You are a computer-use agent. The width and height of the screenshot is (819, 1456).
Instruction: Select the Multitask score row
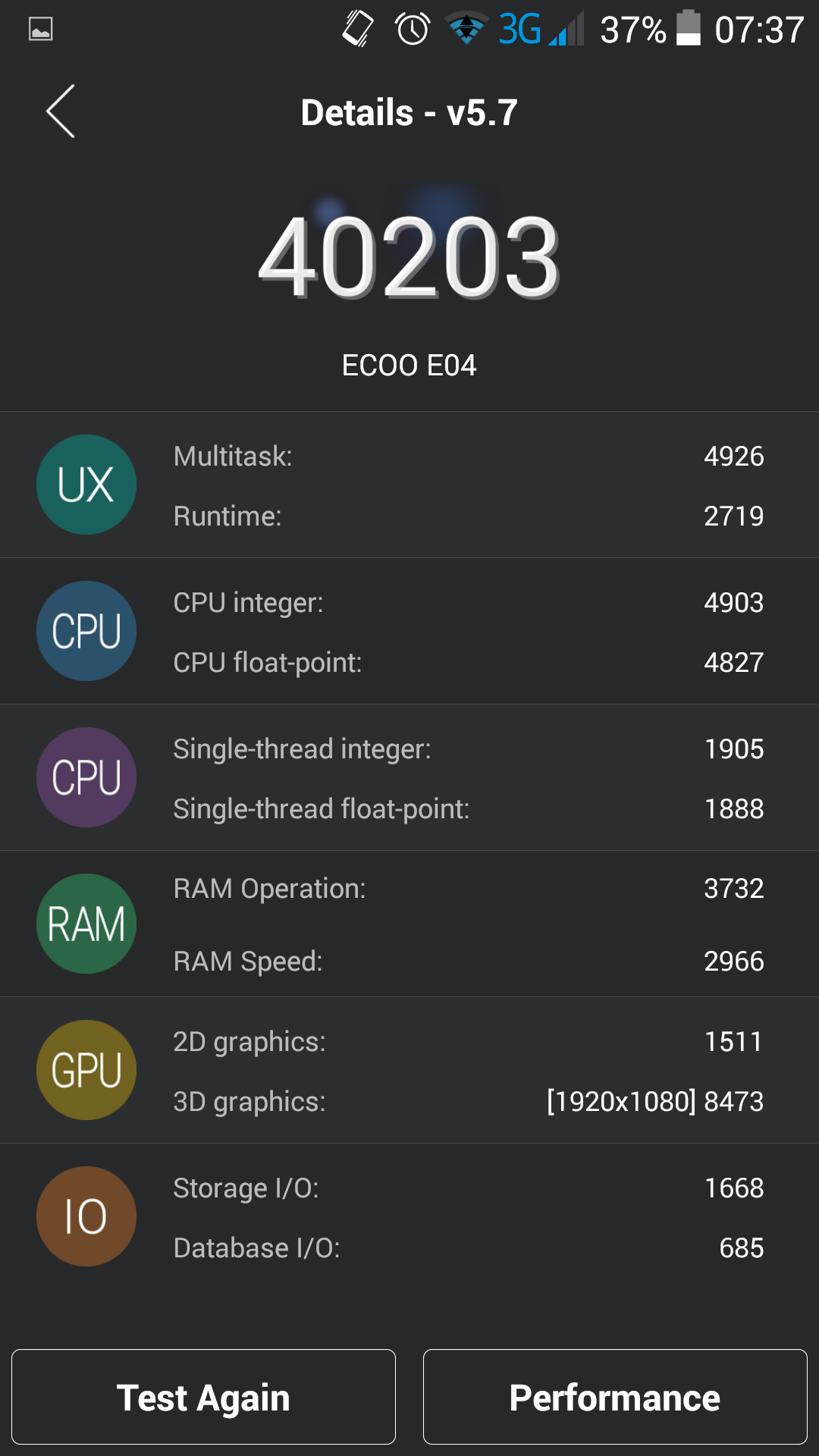click(468, 457)
